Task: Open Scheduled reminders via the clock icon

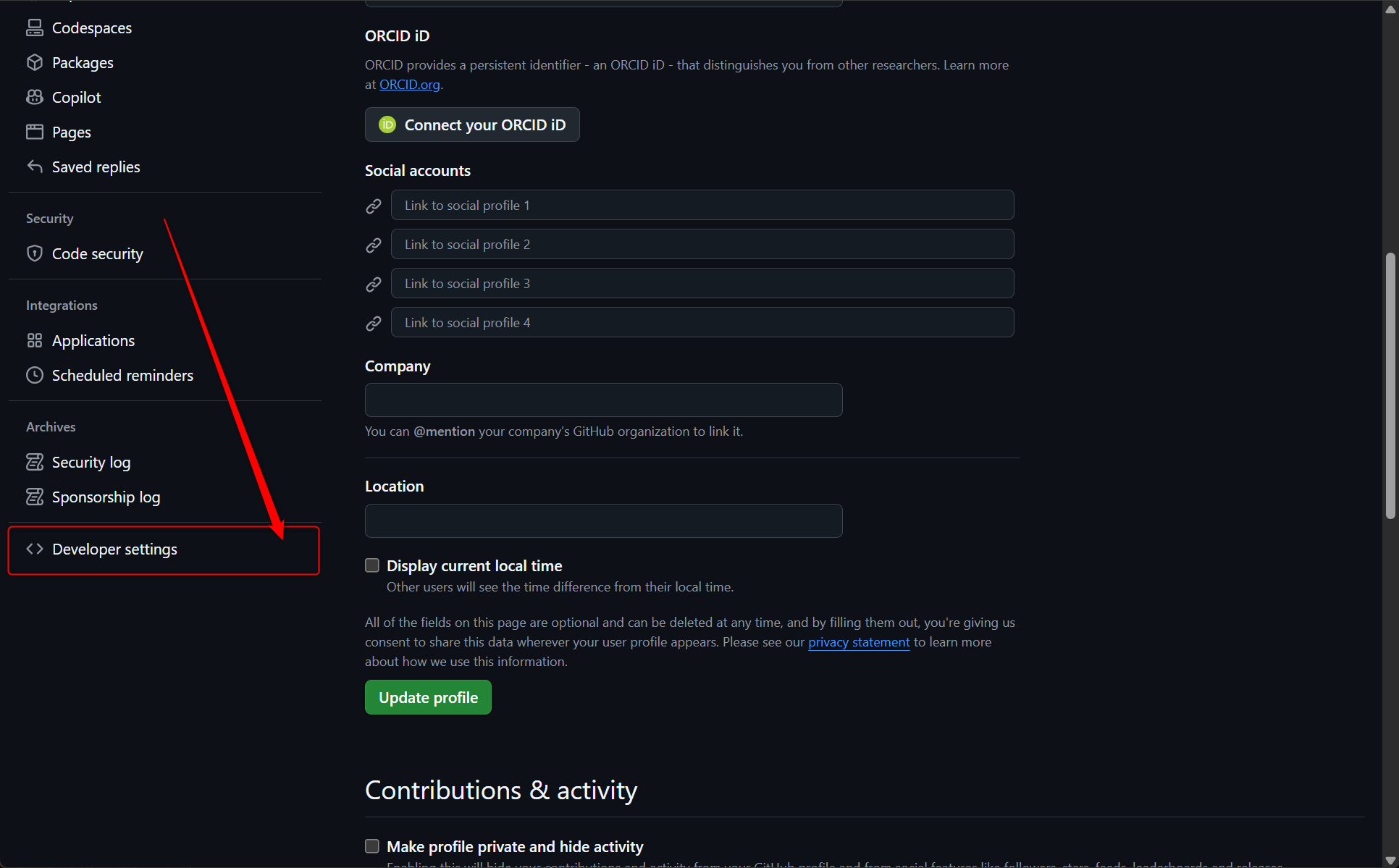Action: point(34,375)
